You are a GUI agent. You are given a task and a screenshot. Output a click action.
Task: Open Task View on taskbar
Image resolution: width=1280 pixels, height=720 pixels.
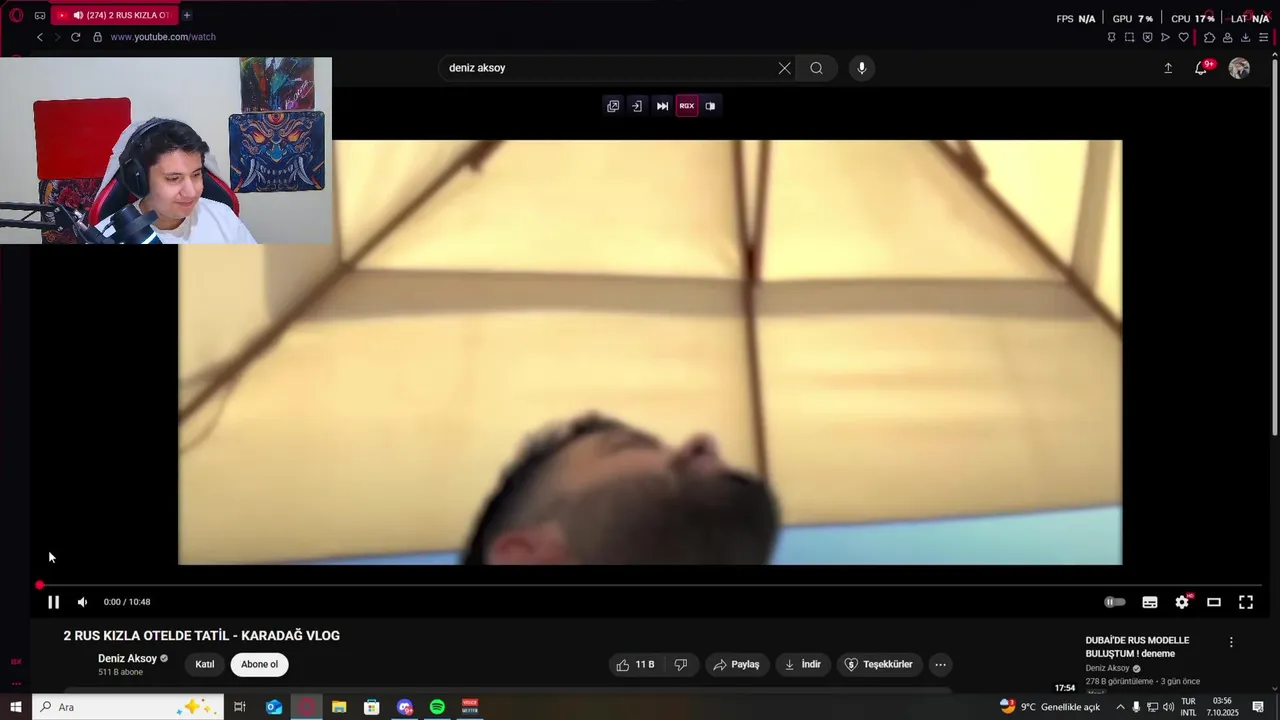(x=240, y=707)
